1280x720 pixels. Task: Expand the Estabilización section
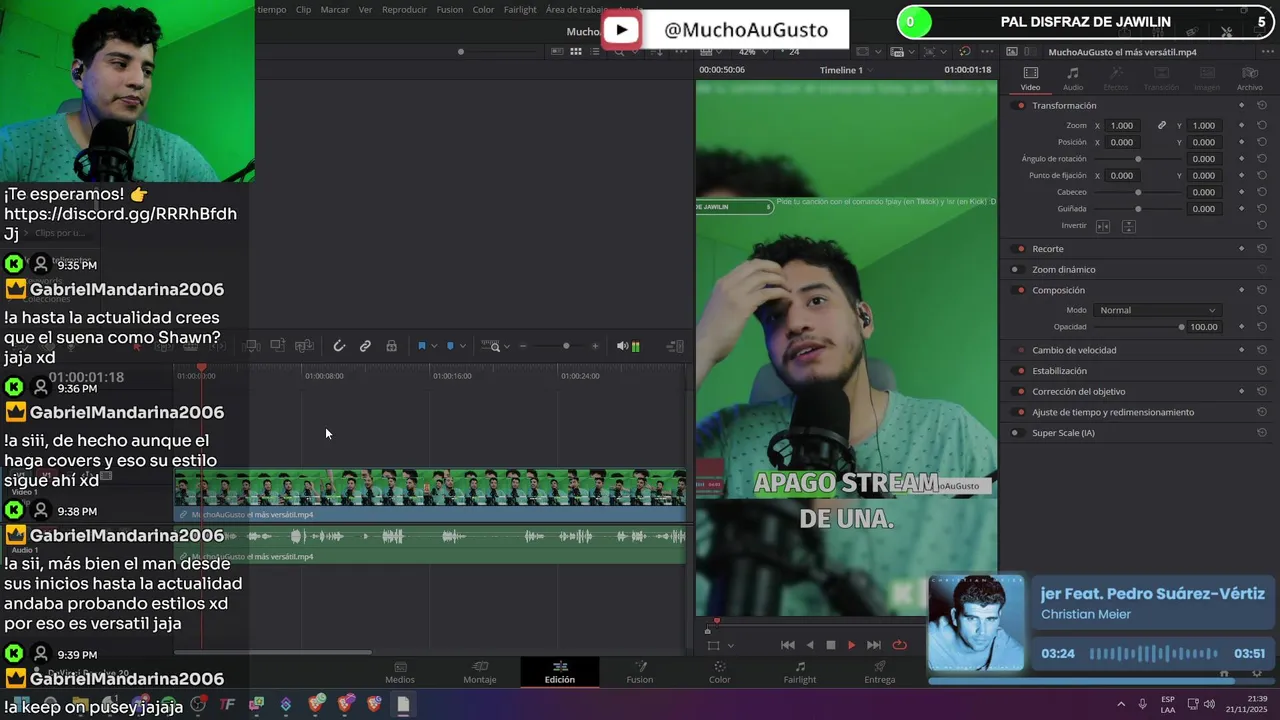pyautogui.click(x=1059, y=371)
